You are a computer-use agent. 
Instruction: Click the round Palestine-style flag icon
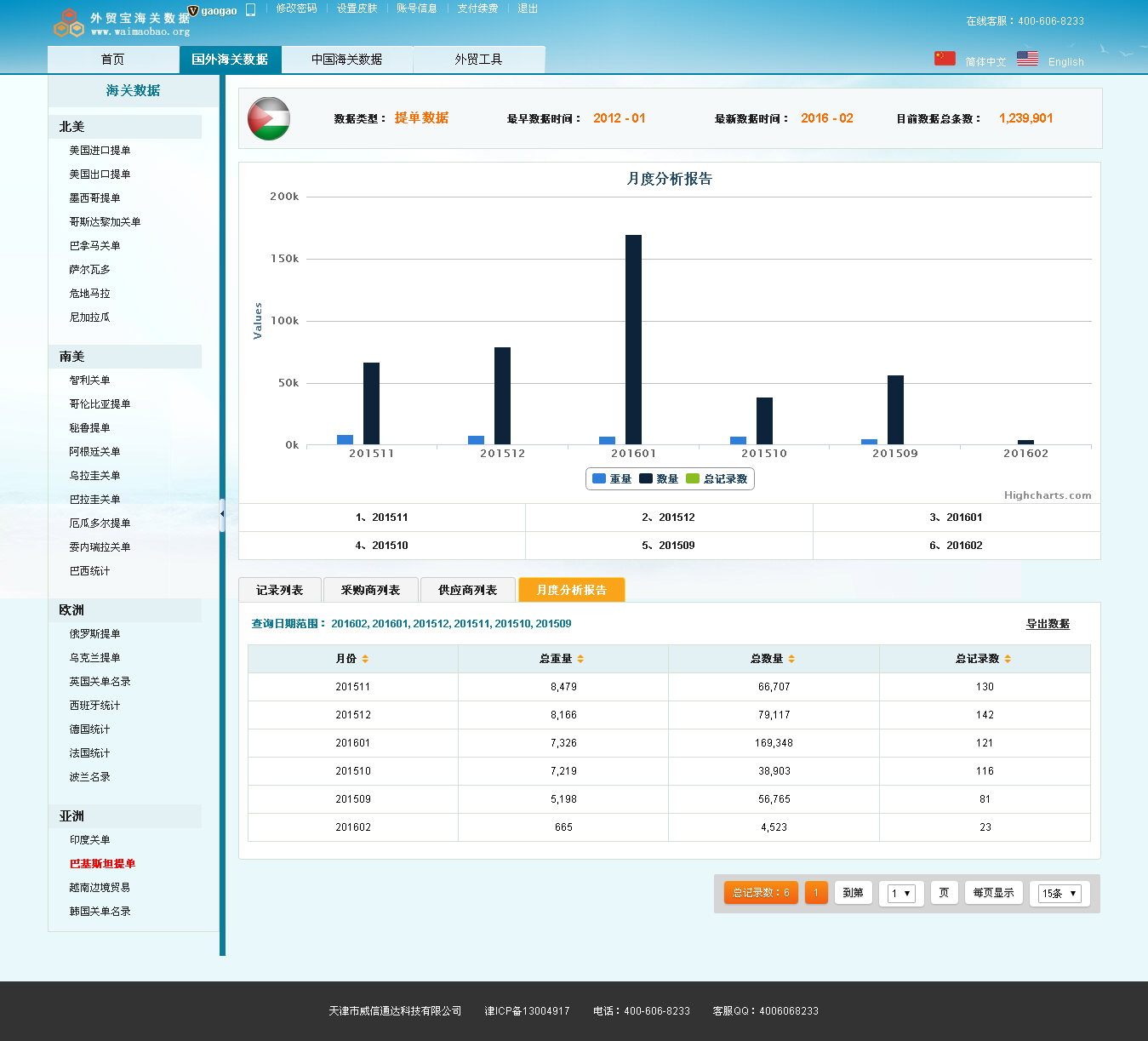click(269, 118)
